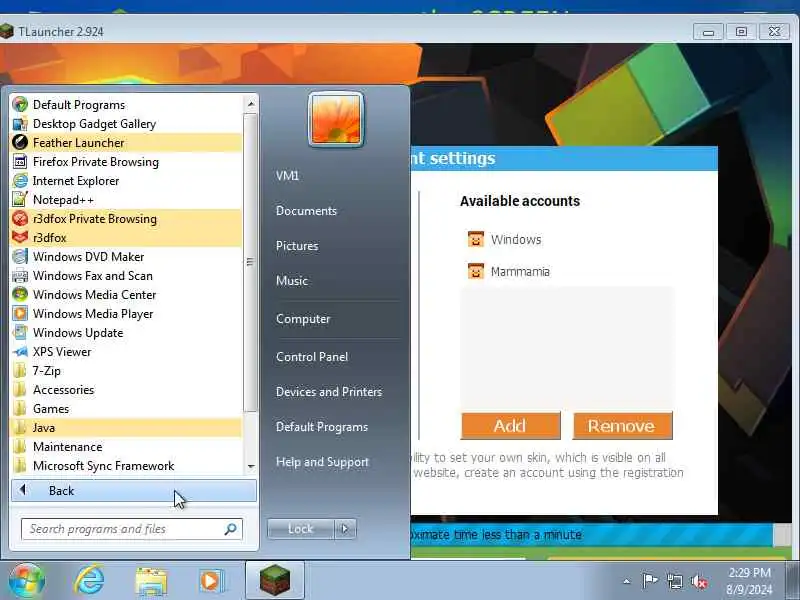Click the network tray icon
The width and height of the screenshot is (800, 600).
(674, 581)
